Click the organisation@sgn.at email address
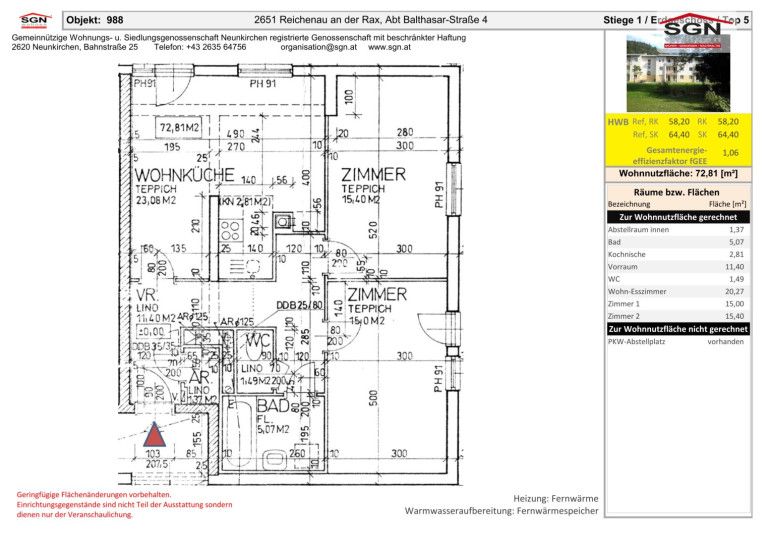This screenshot has width=770, height=545. click(x=320, y=46)
